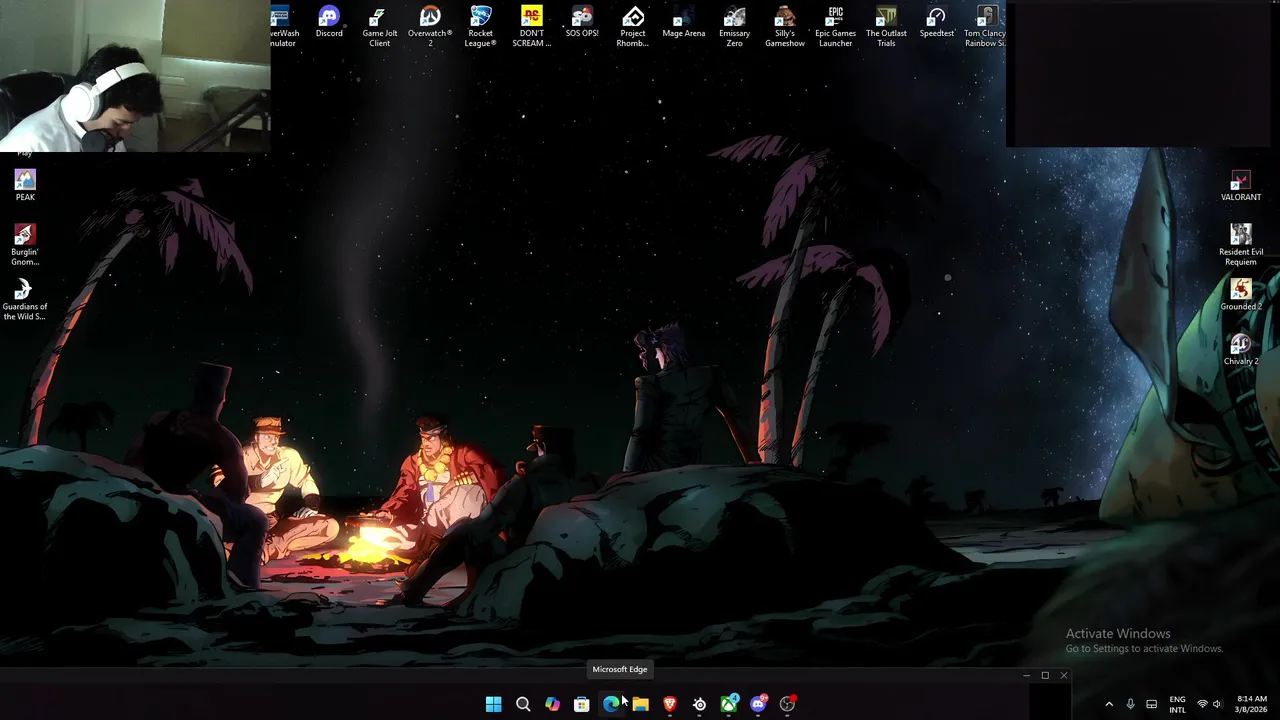Image resolution: width=1280 pixels, height=720 pixels.
Task: Open the Discord desktop shortcut
Action: tap(329, 23)
